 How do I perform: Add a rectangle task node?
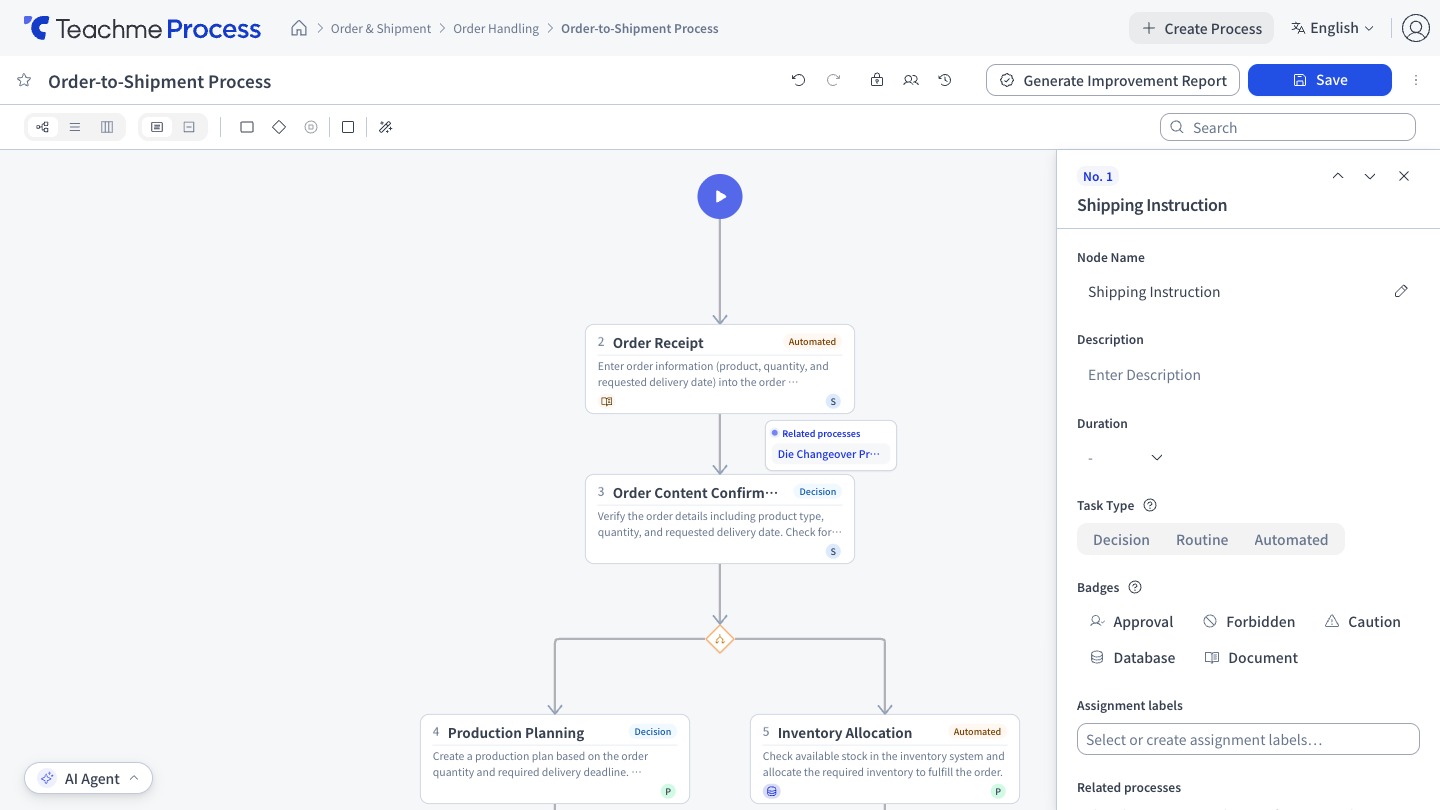coord(247,127)
